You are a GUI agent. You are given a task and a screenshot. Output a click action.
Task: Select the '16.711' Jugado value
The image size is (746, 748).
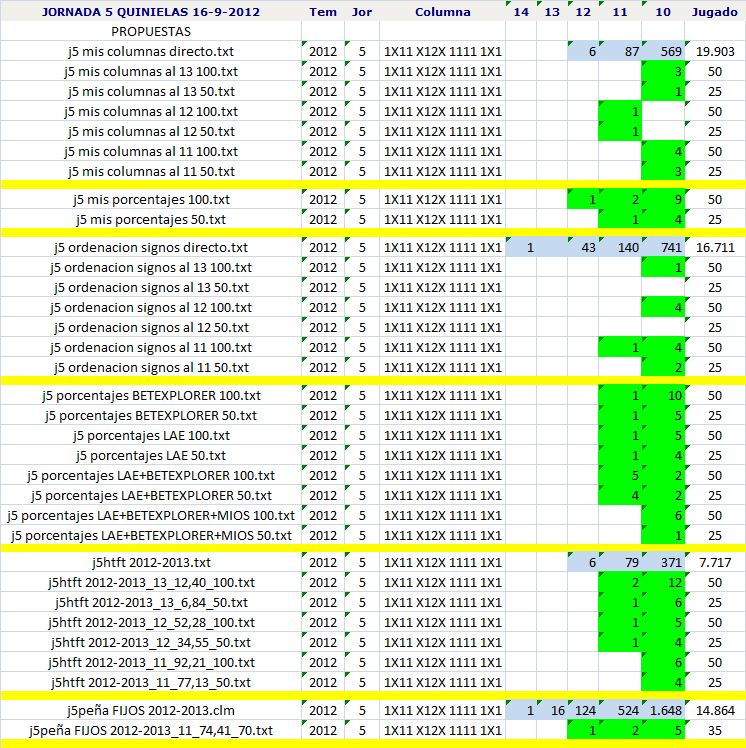(715, 248)
